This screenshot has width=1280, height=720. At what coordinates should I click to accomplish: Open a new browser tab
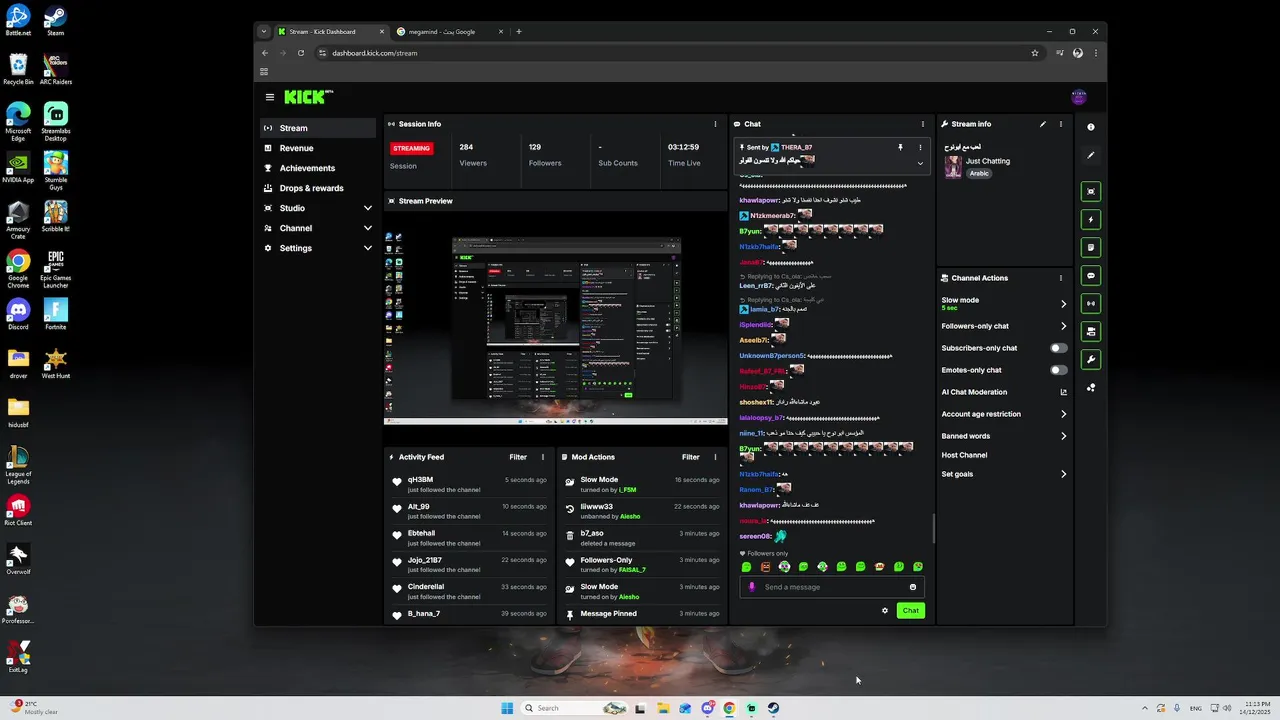coord(518,31)
